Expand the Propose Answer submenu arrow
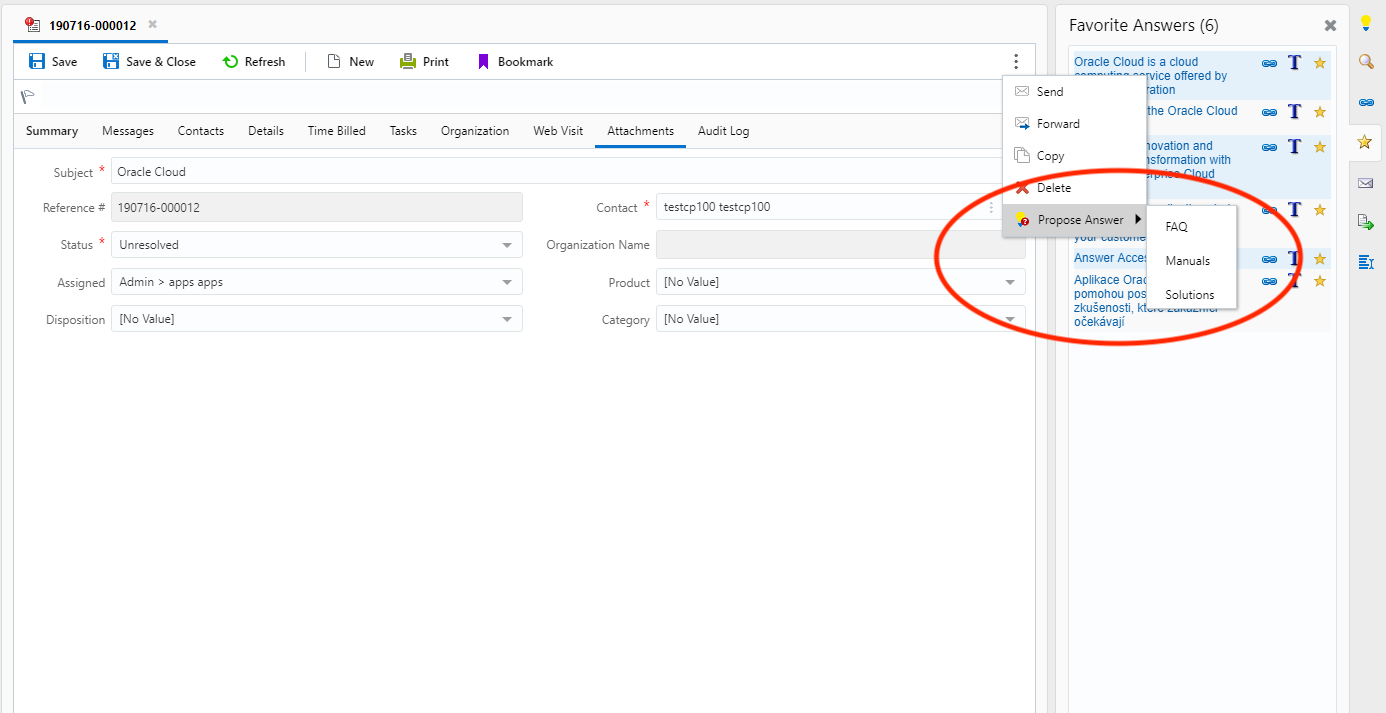 point(1138,219)
